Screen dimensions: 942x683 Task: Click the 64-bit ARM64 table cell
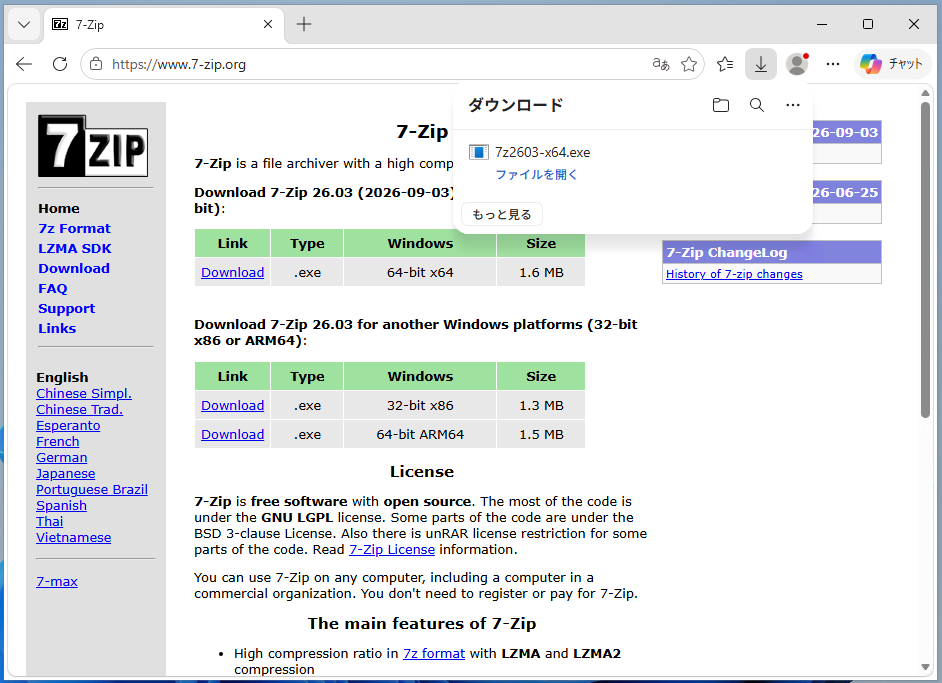click(x=420, y=434)
